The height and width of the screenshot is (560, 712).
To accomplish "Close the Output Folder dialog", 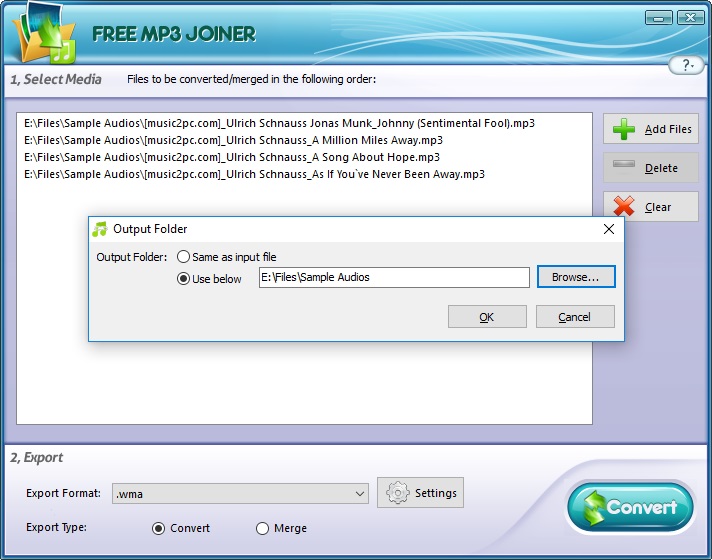I will 609,229.
